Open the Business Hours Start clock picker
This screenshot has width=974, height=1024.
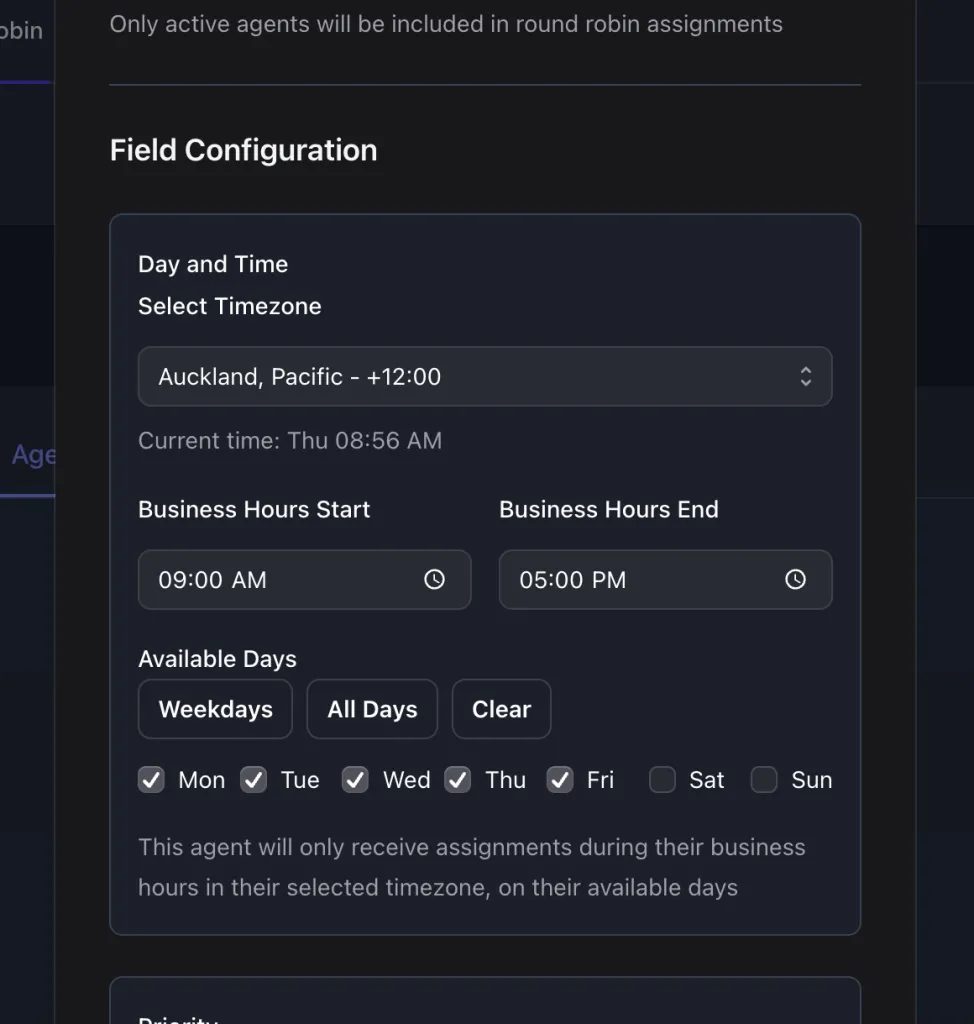click(x=434, y=580)
